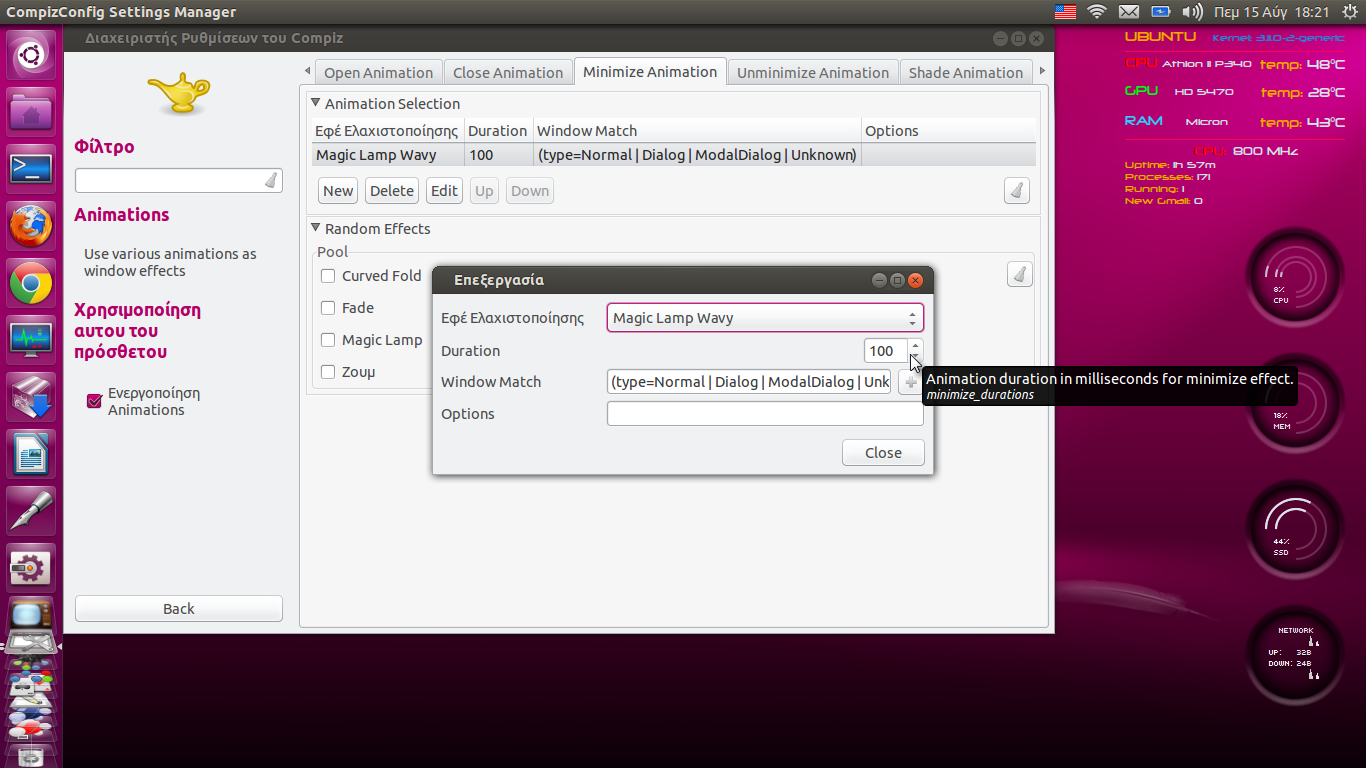Switch to the Close Animation tab
Image resolution: width=1366 pixels, height=768 pixels.
[x=508, y=73]
